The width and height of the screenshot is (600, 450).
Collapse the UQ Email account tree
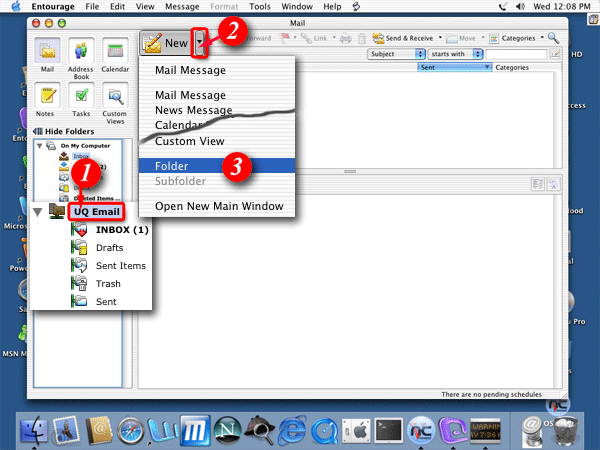click(39, 212)
